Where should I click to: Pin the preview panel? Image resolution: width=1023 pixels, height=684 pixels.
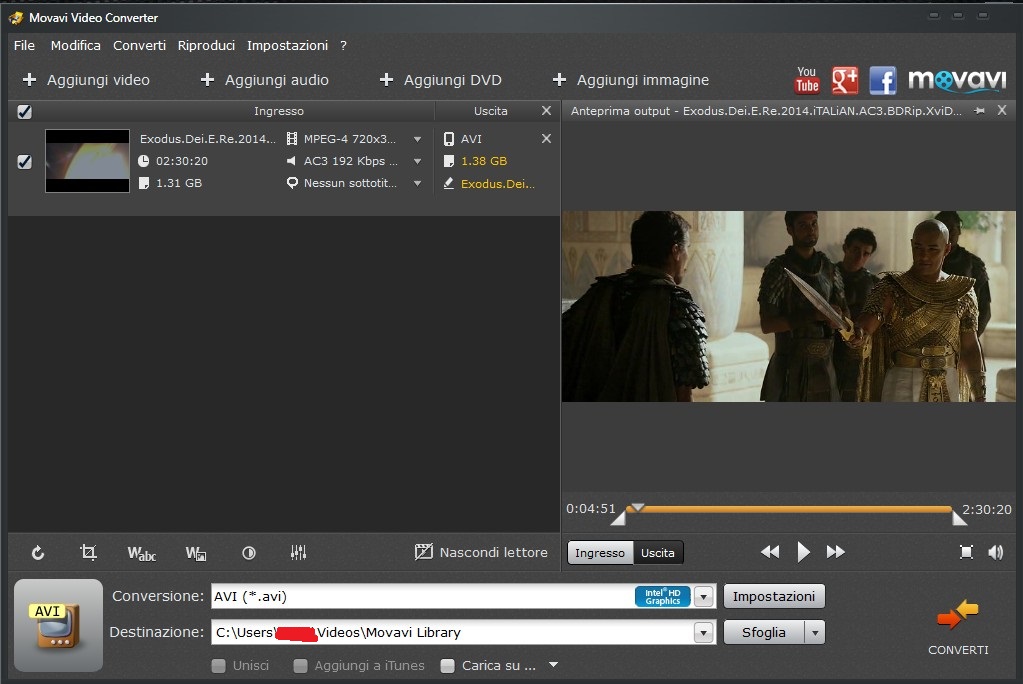pos(979,111)
